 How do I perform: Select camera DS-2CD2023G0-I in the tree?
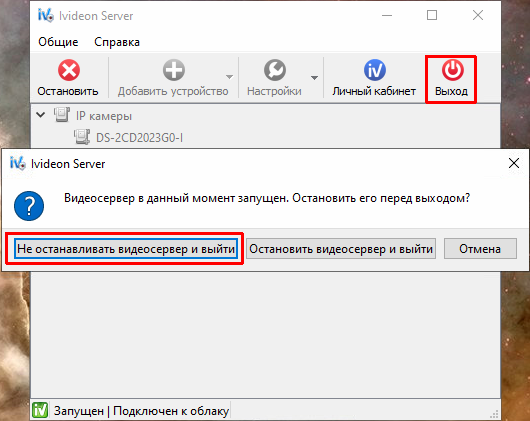[x=140, y=138]
